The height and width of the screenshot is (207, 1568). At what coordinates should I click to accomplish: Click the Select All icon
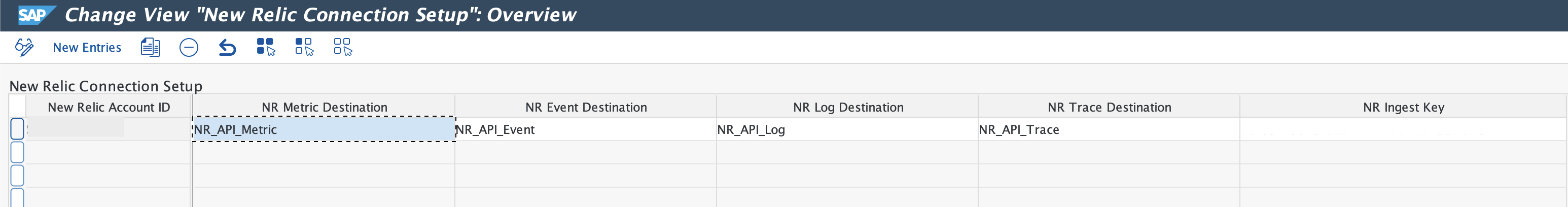265,48
